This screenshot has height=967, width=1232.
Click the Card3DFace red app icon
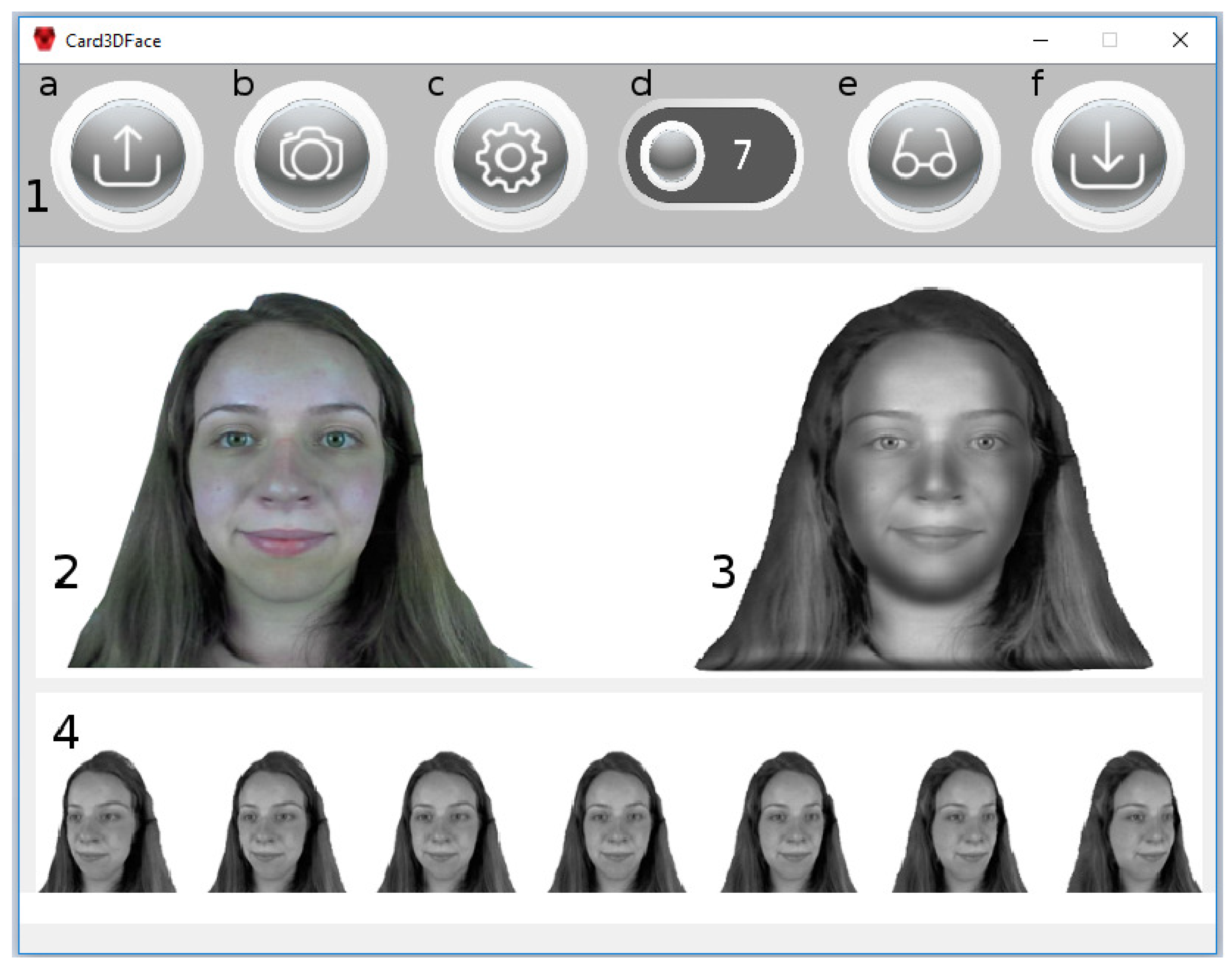[x=44, y=40]
